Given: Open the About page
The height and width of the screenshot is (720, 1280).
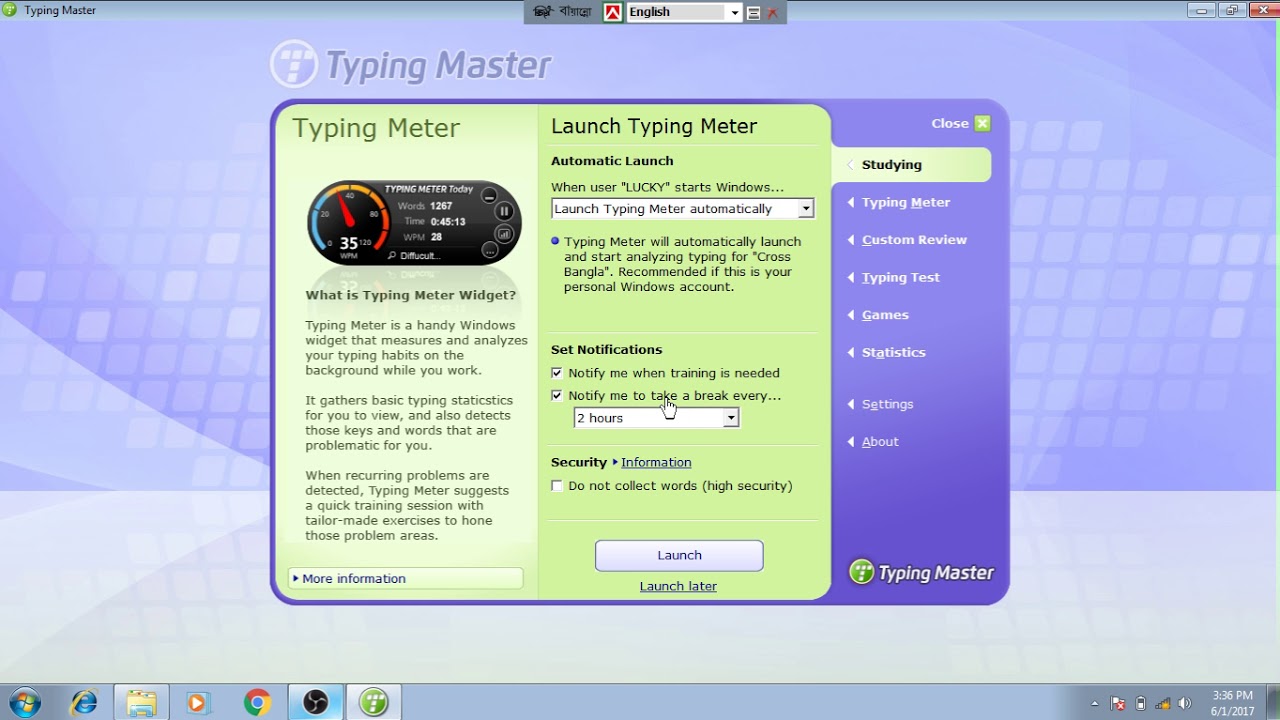Looking at the screenshot, I should click(x=880, y=442).
